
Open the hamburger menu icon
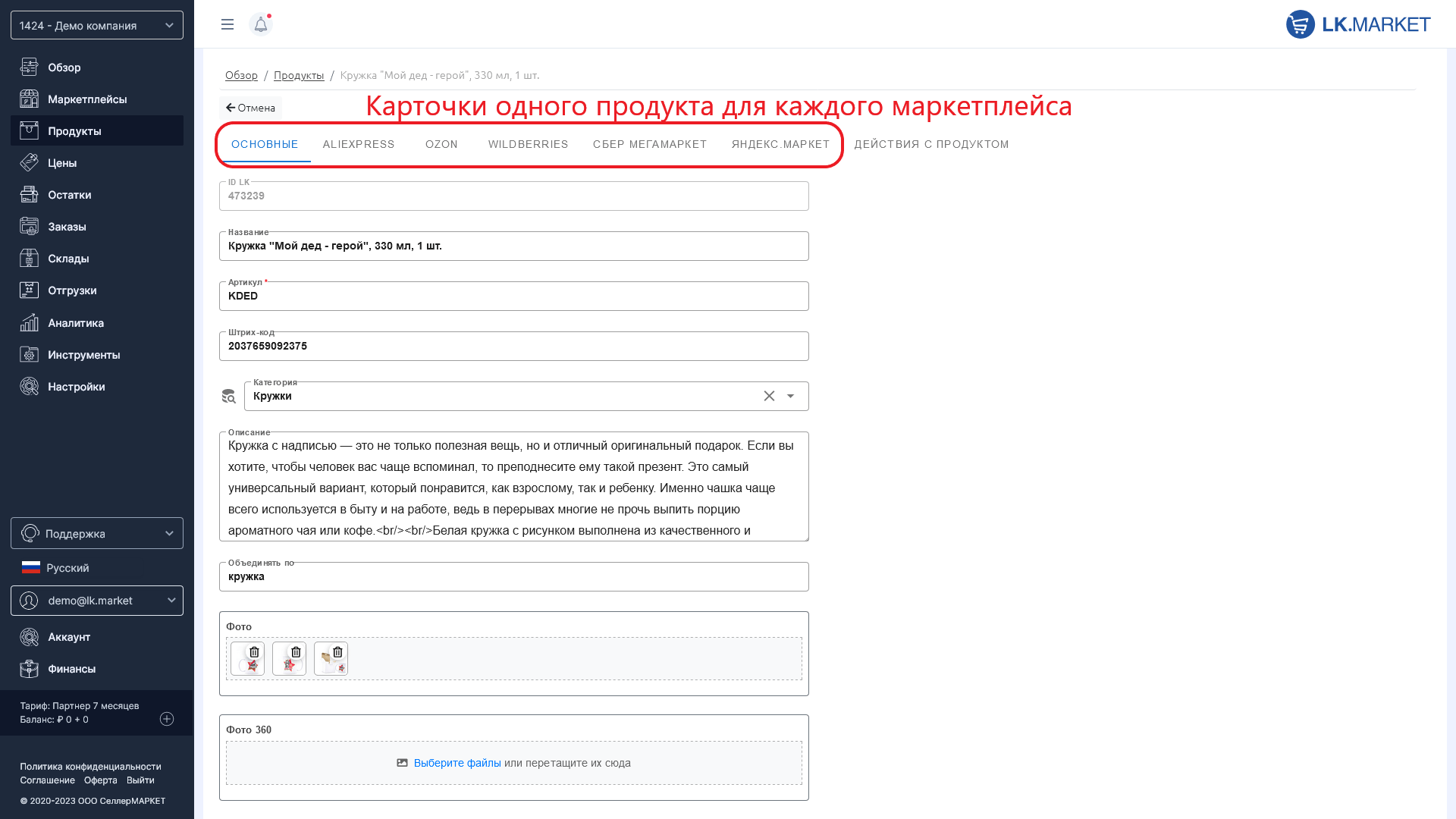(x=227, y=24)
